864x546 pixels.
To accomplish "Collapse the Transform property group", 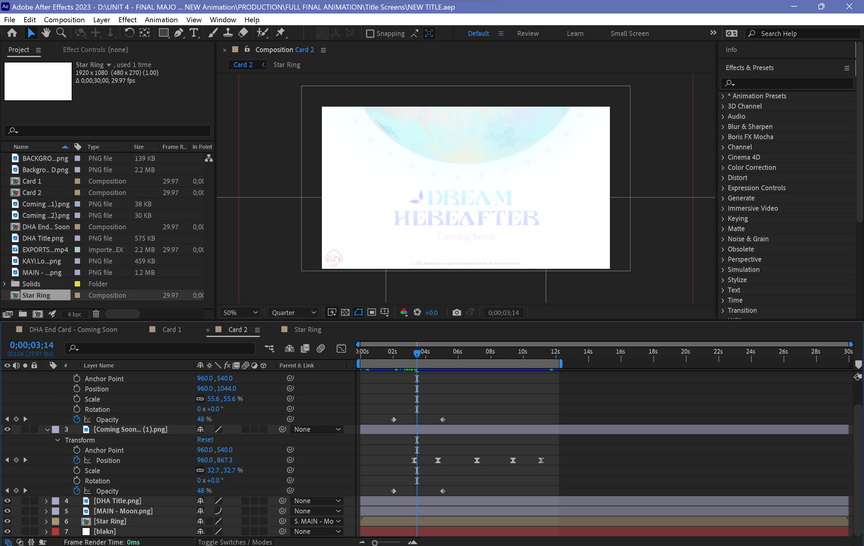I will pyautogui.click(x=58, y=440).
